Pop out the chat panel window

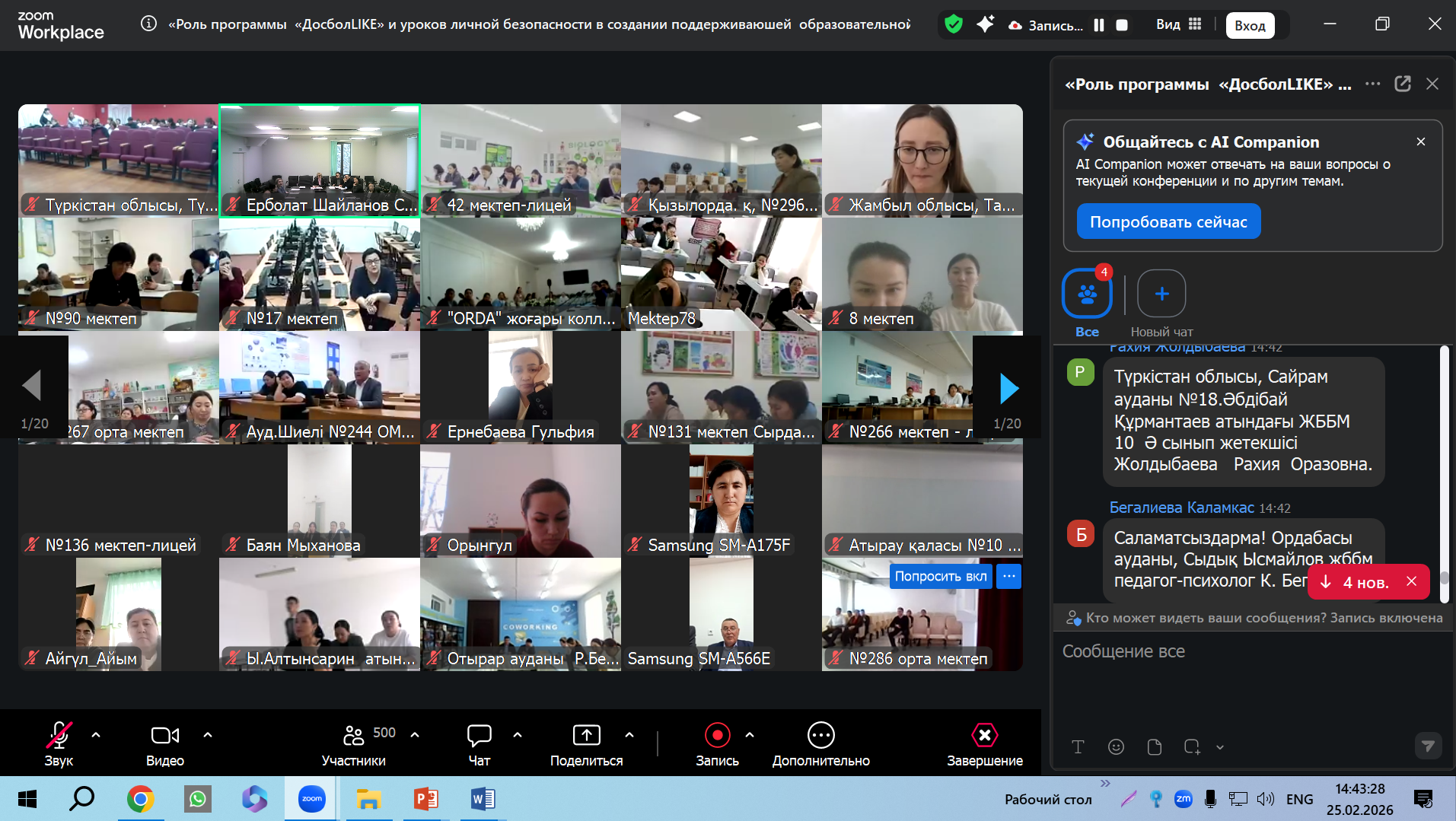[x=1403, y=84]
